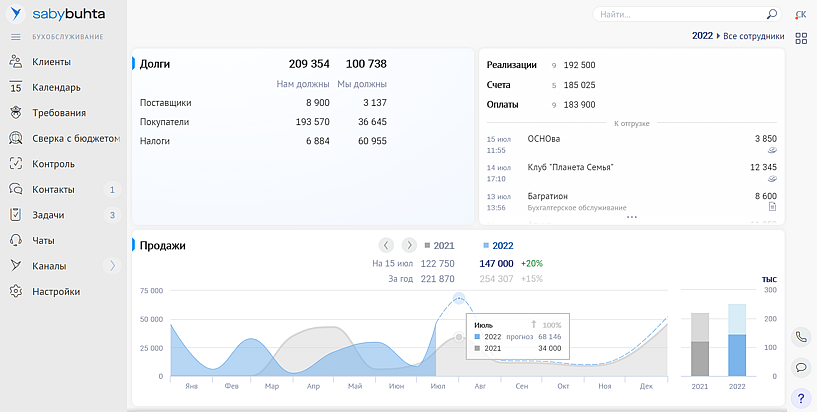Toggle the 2021 series in chart legend
The height and width of the screenshot is (412, 817).
tap(439, 245)
